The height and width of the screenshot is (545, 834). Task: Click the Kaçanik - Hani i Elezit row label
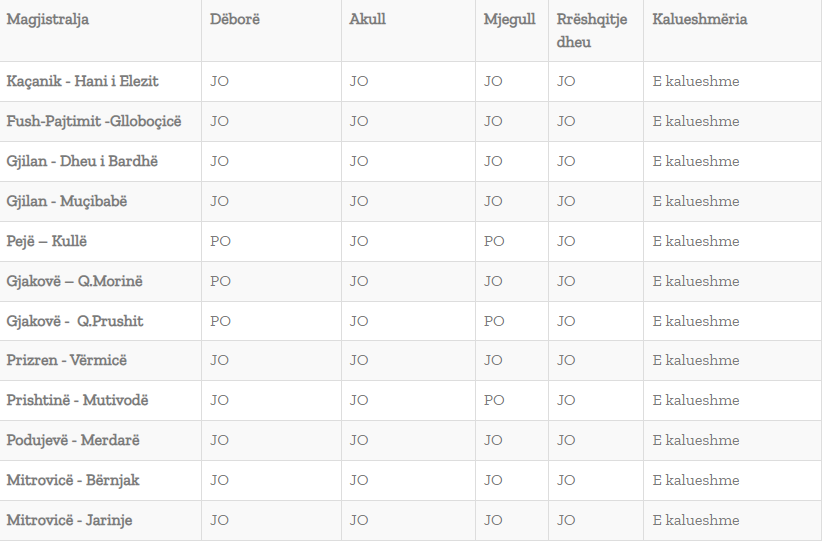tap(82, 81)
